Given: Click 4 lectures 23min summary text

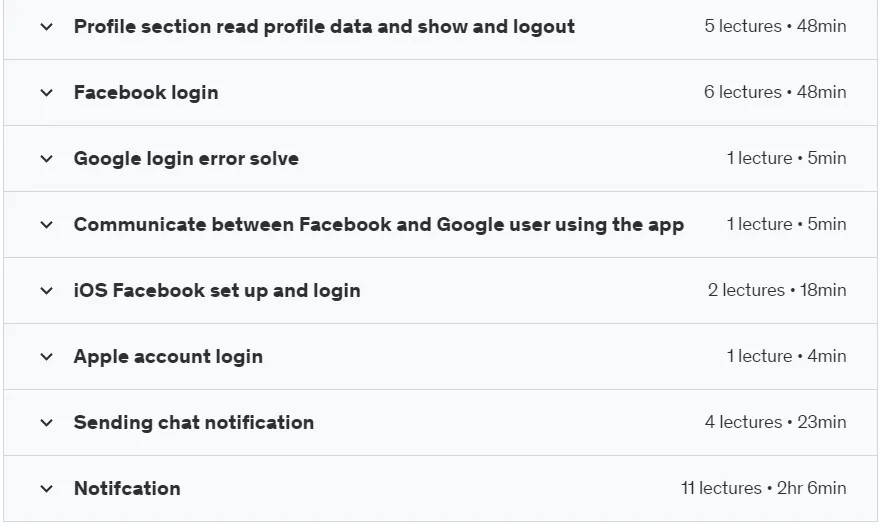Looking at the screenshot, I should (776, 422).
